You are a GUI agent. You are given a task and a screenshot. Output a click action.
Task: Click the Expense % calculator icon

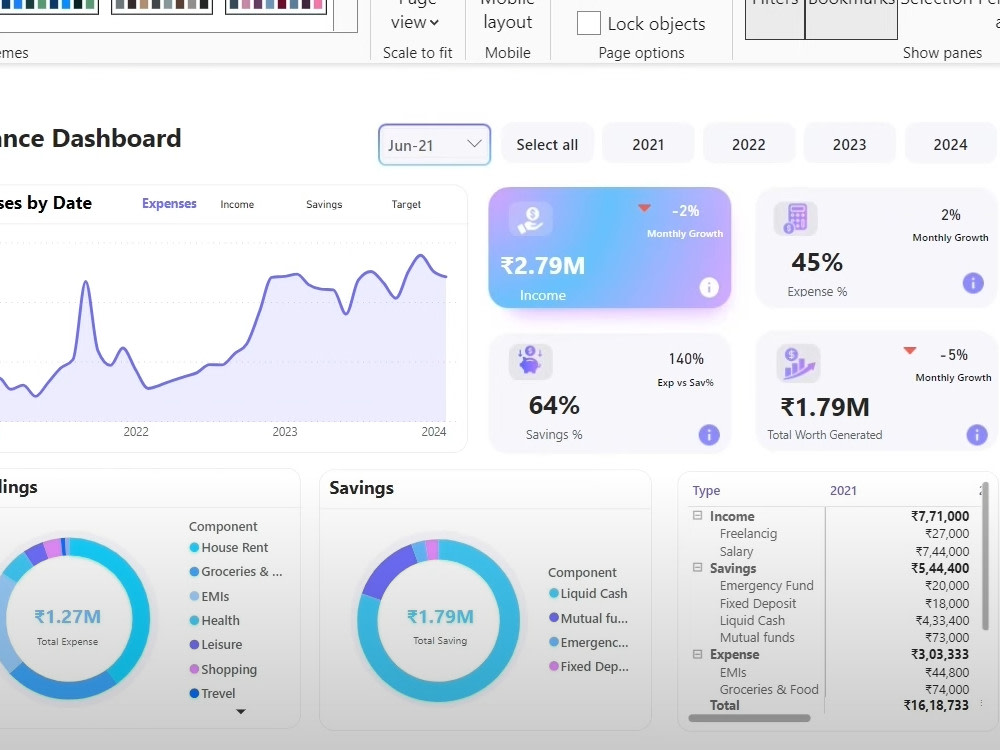pyautogui.click(x=795, y=218)
